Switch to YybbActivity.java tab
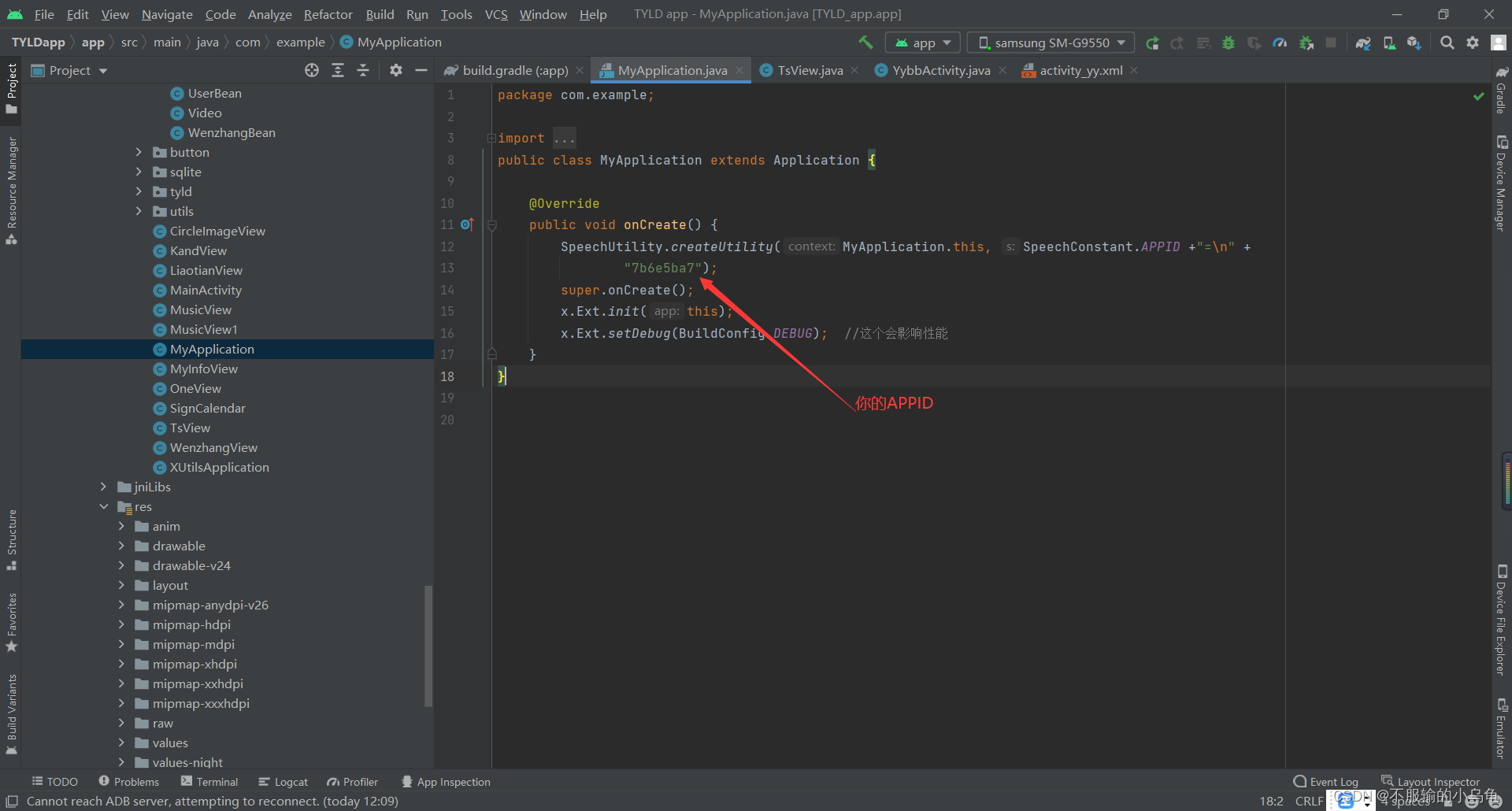1512x811 pixels. click(940, 70)
